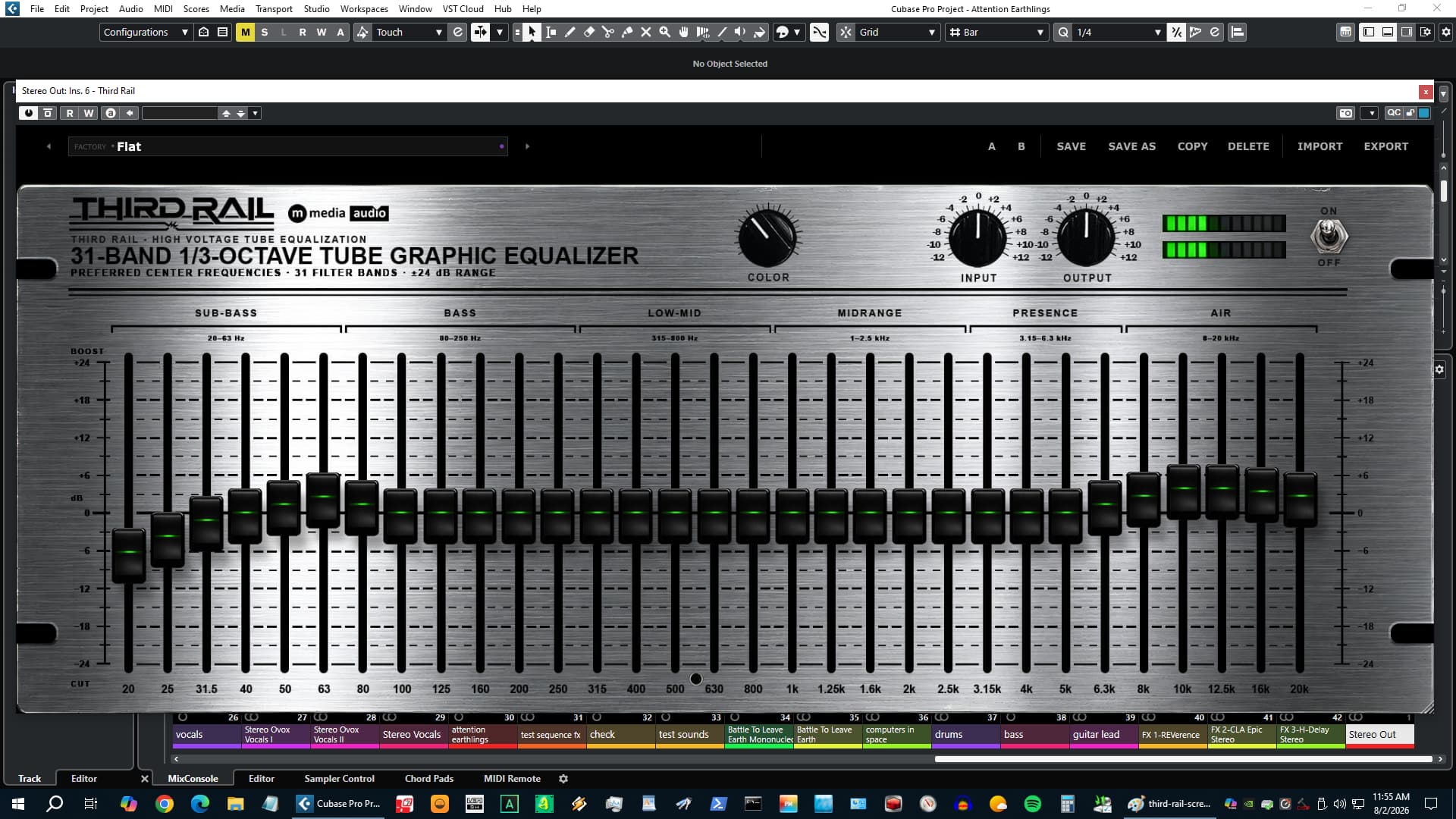
Task: Click the 20 Hz band fader
Action: (129, 554)
